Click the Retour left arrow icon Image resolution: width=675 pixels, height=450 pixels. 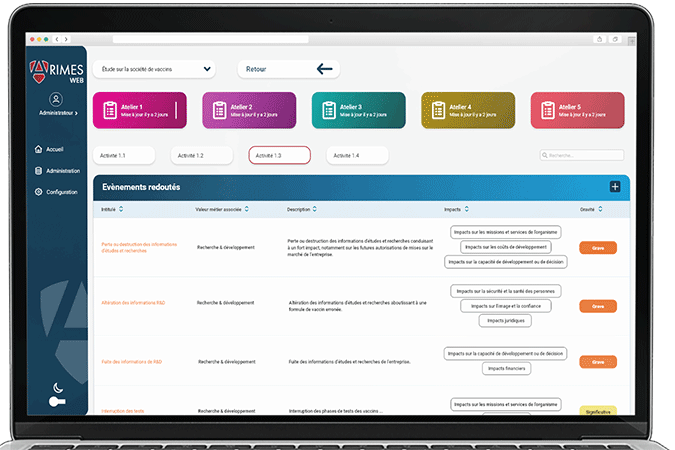[x=324, y=69]
